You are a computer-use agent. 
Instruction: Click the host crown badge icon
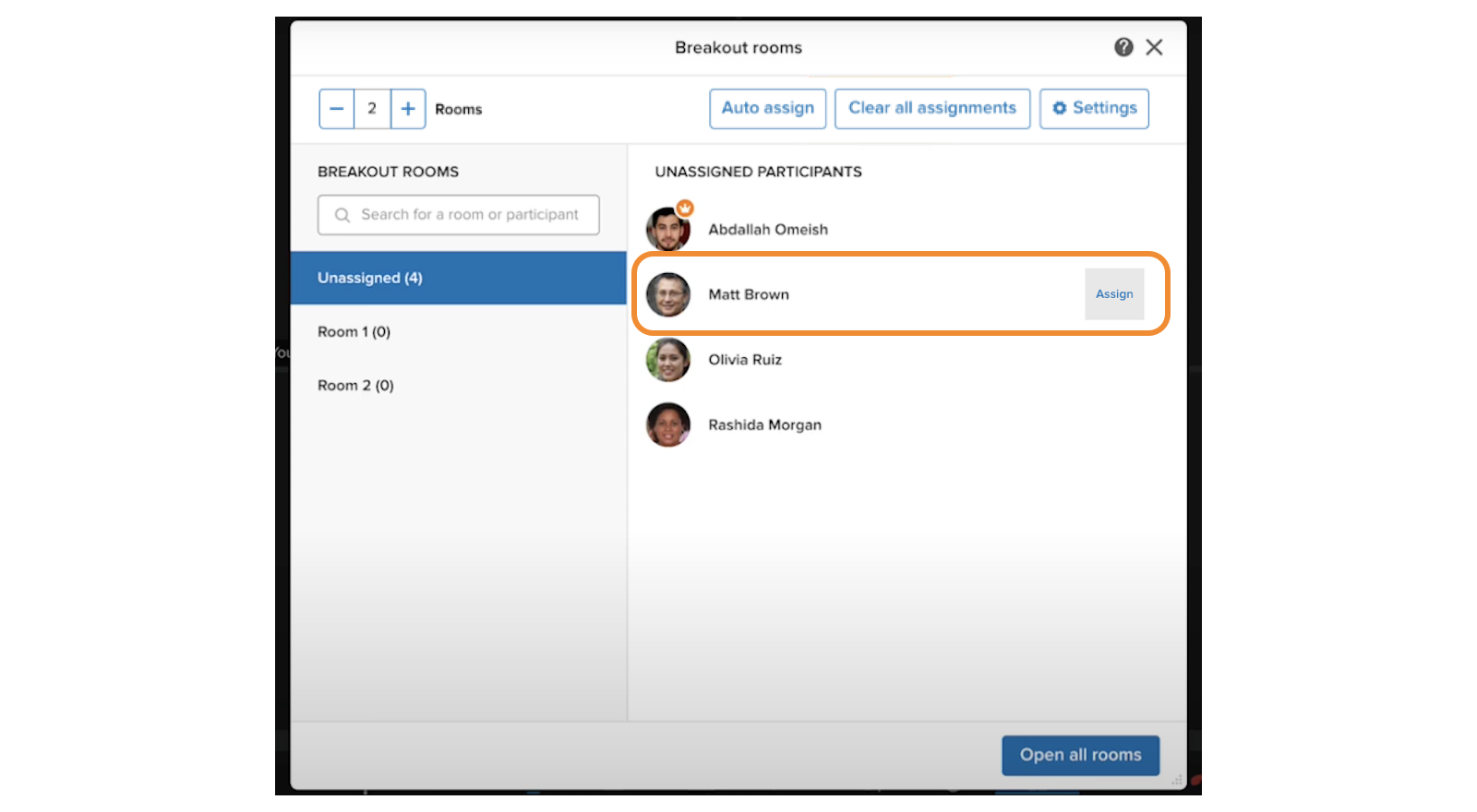coord(685,209)
